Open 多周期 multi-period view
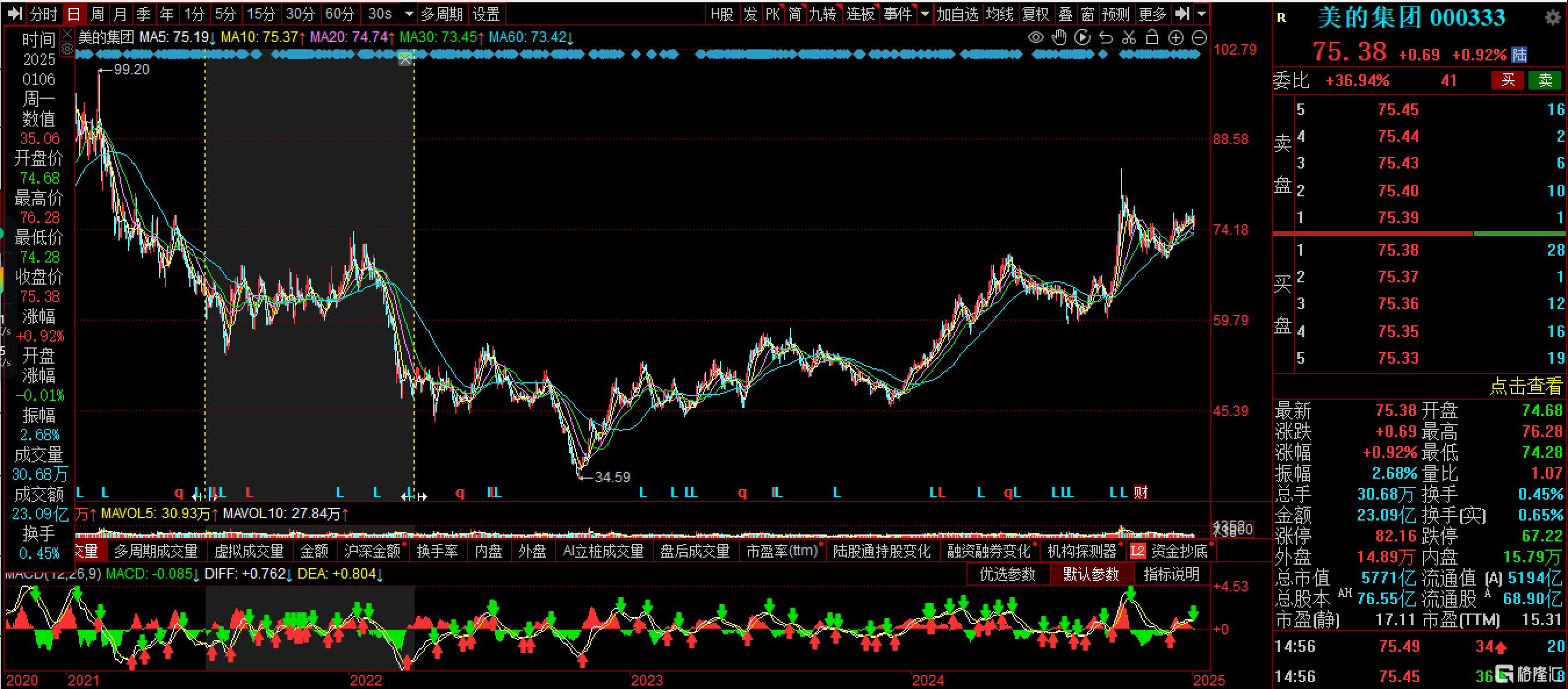This screenshot has height=689, width=1568. pos(442,13)
